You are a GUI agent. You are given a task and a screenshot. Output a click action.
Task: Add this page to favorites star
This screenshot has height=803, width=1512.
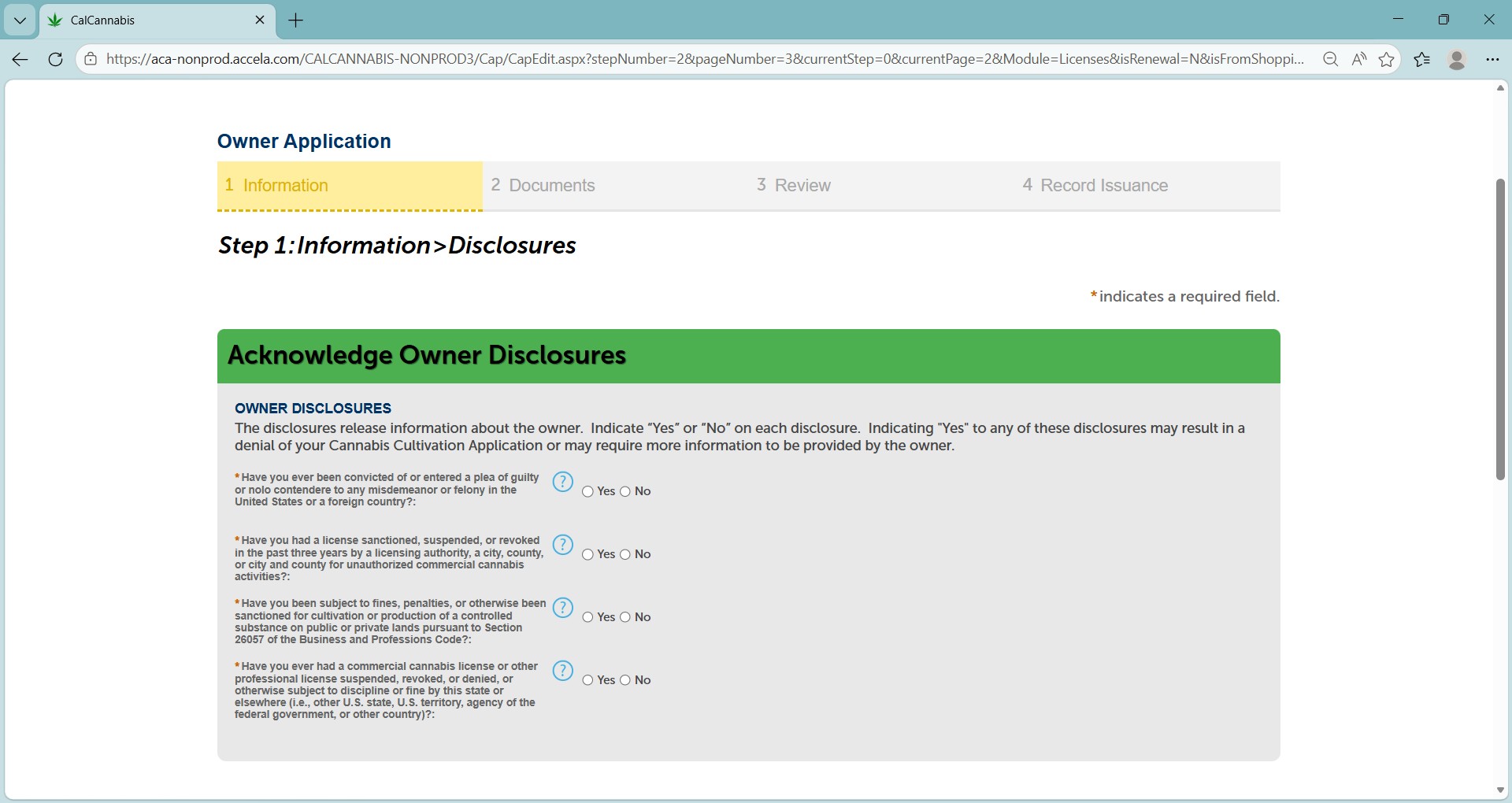click(1387, 59)
